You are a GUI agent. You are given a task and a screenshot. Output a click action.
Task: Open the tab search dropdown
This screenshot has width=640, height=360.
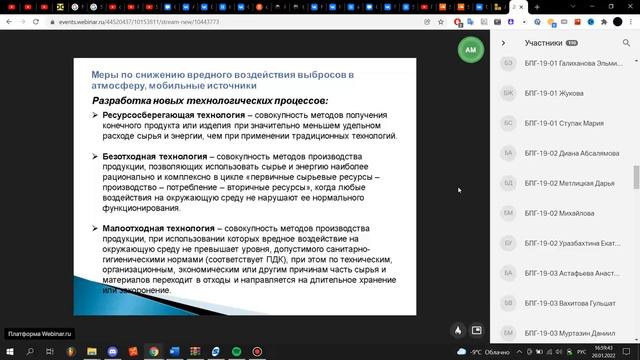pos(573,7)
